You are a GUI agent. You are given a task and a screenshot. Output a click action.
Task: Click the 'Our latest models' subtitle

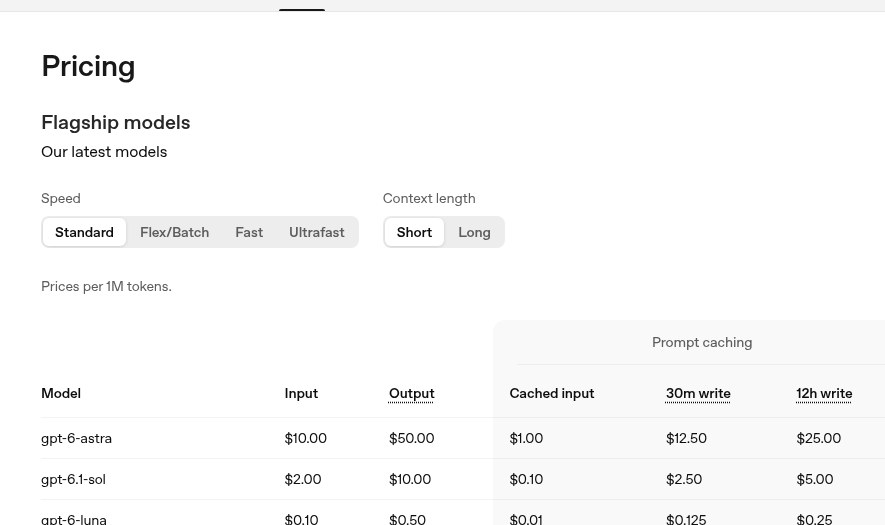coord(104,152)
